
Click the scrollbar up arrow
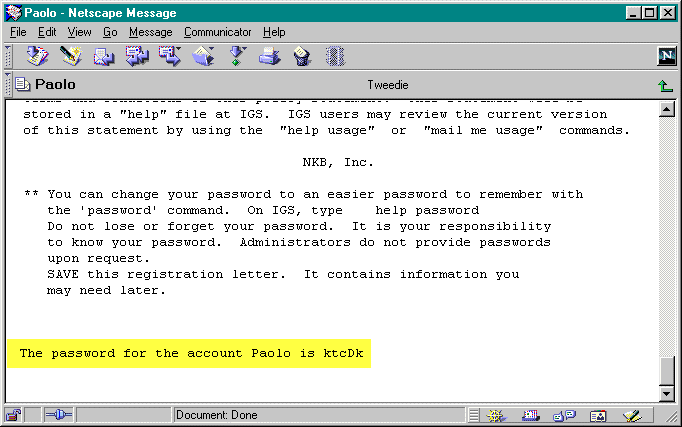tap(666, 109)
